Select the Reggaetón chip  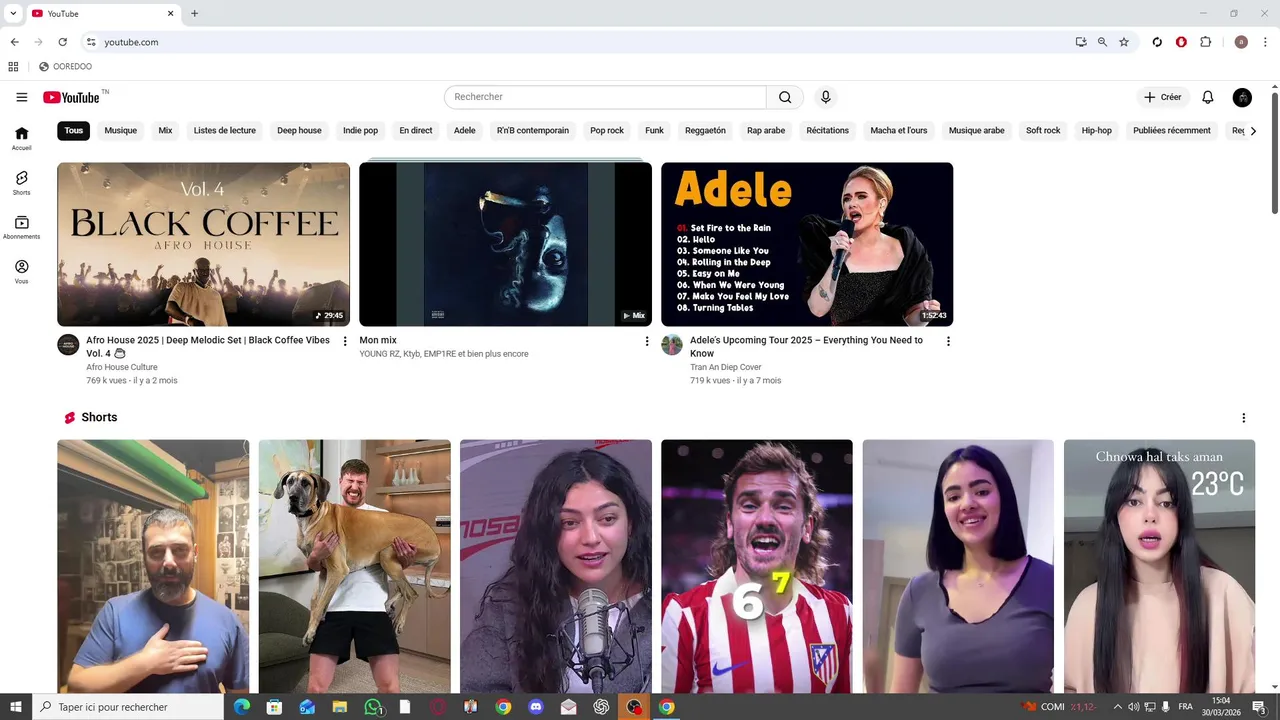705,130
